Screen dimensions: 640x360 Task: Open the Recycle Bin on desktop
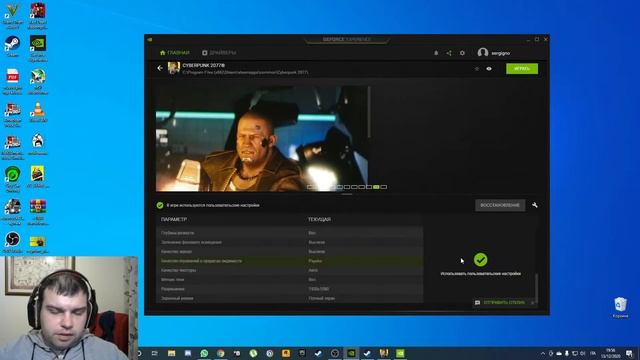(620, 307)
